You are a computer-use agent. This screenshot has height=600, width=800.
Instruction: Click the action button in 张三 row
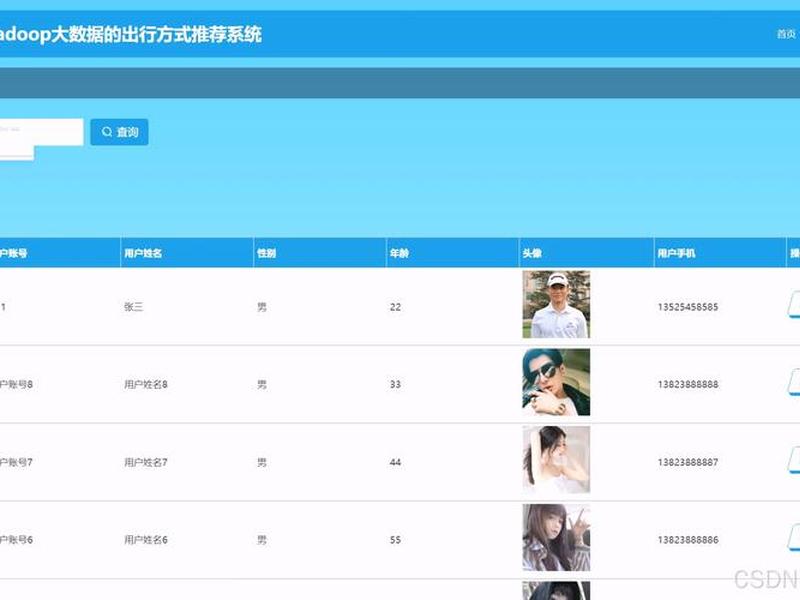(794, 305)
